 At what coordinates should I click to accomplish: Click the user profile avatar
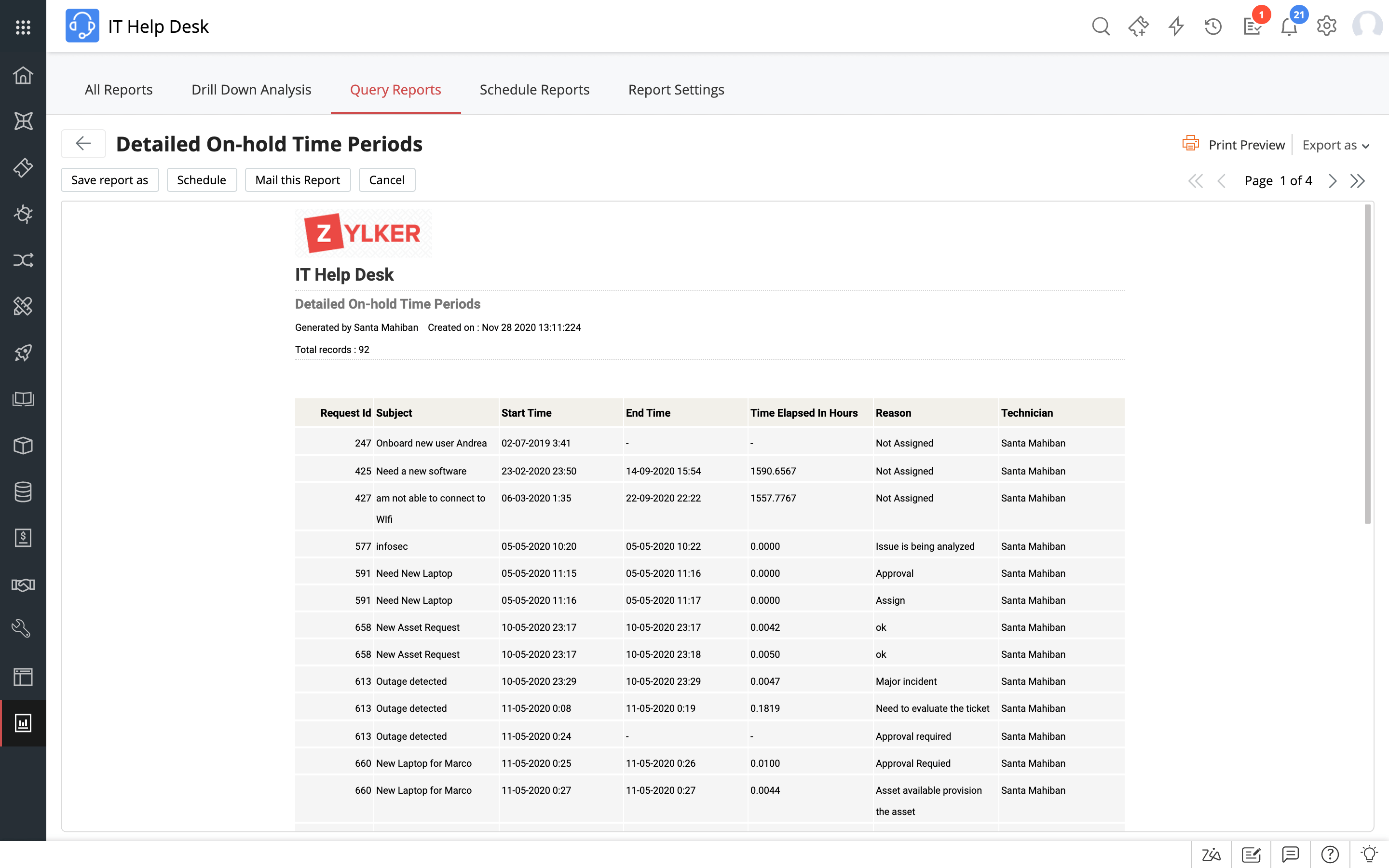(1367, 27)
